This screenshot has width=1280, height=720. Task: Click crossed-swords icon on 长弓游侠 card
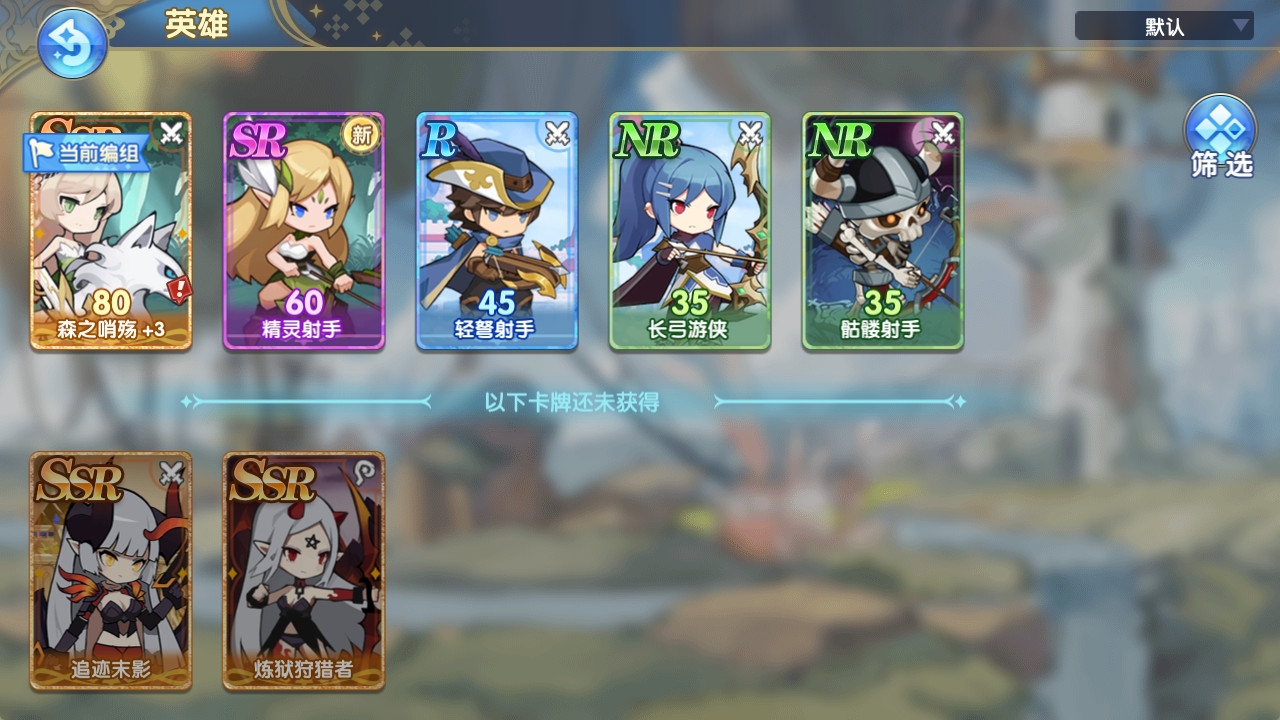[x=750, y=132]
